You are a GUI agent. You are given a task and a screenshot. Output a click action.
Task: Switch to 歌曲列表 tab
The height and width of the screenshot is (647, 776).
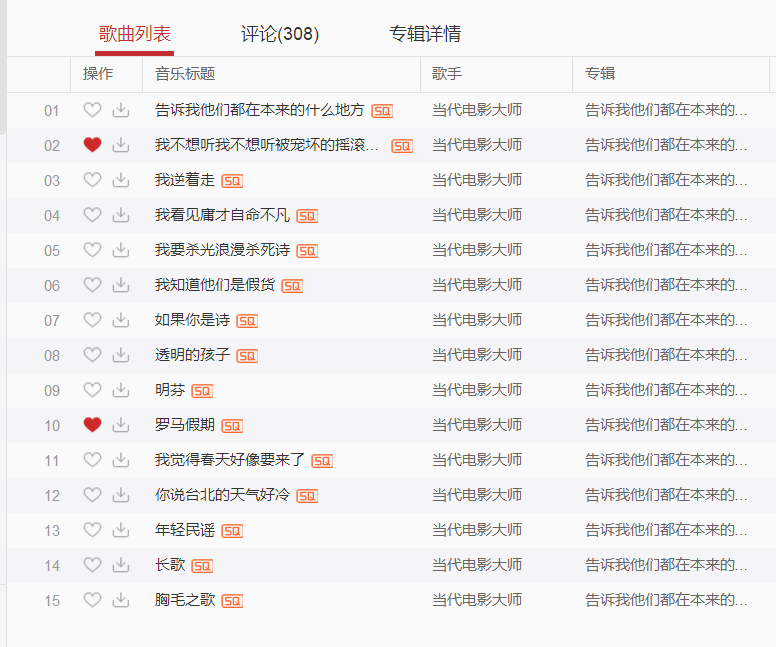click(x=135, y=34)
